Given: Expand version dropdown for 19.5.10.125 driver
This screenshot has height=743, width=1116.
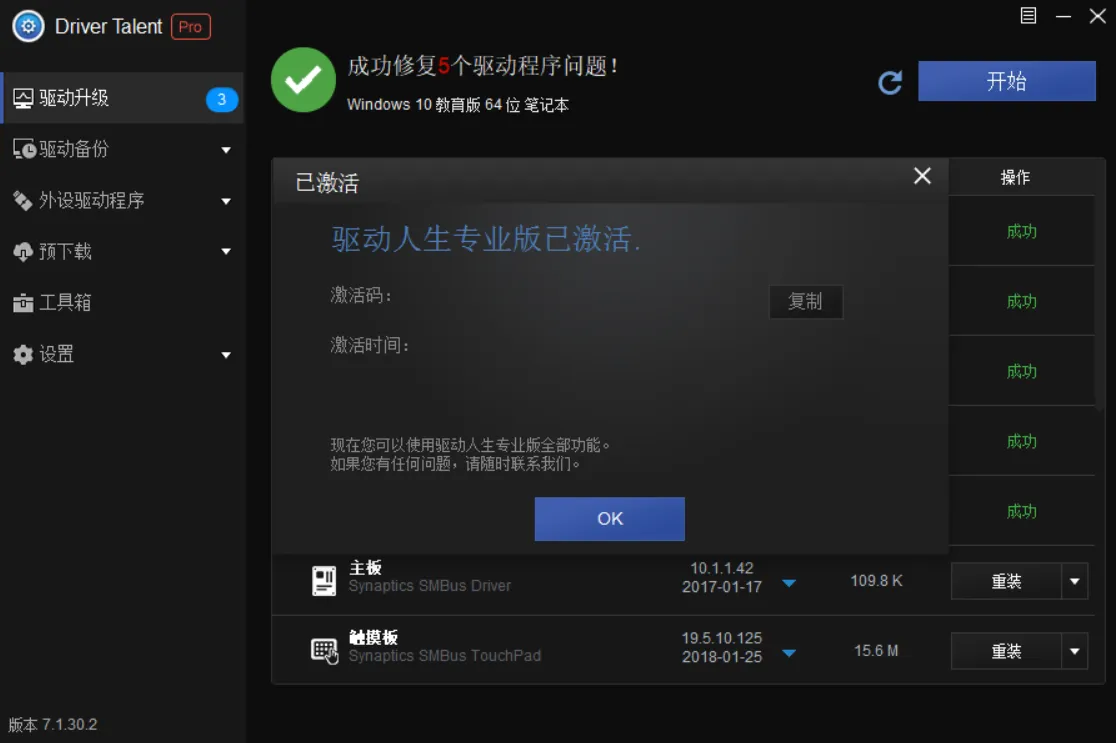Looking at the screenshot, I should coord(789,653).
